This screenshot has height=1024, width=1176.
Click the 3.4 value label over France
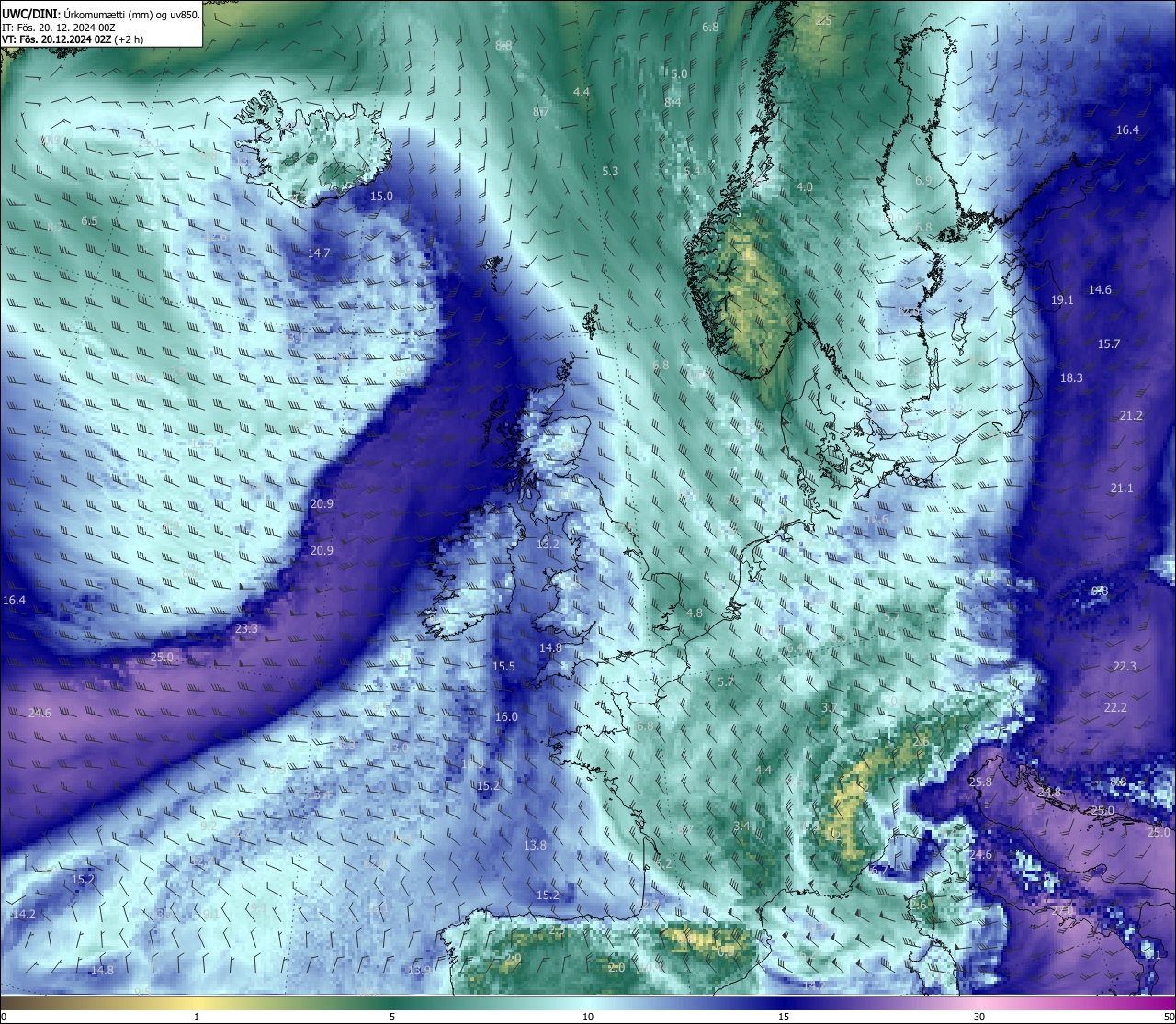point(741,827)
